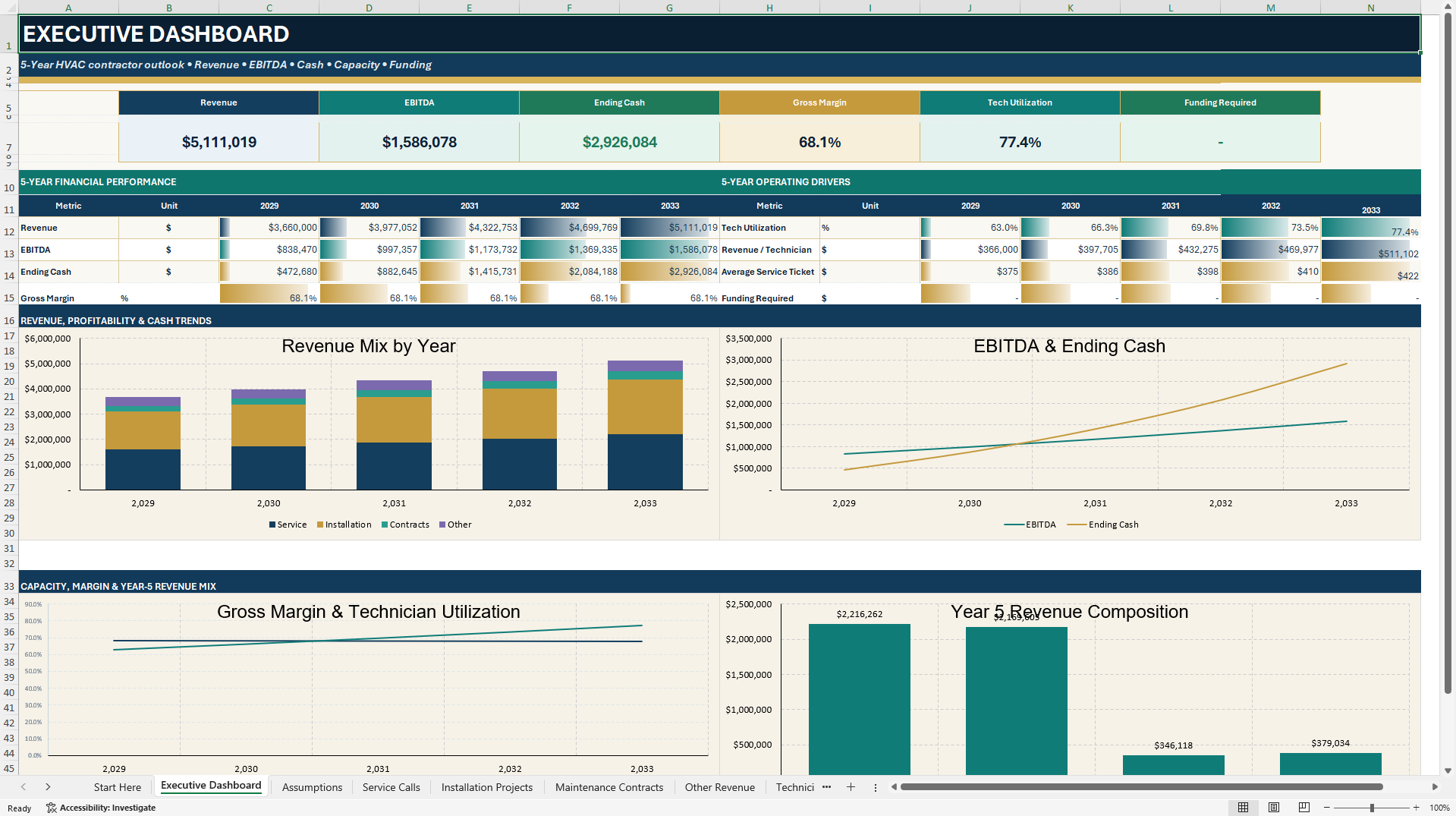The width and height of the screenshot is (1456, 816).
Task: Select row 12 header
Action: pyautogui.click(x=9, y=230)
